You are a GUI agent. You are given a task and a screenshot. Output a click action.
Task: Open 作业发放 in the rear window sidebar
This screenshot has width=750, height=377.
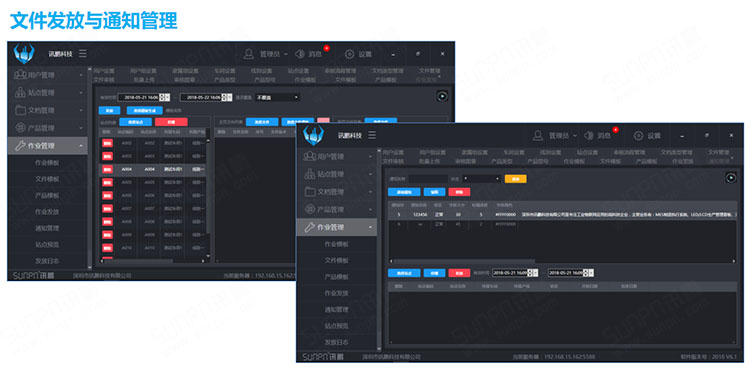(x=47, y=211)
